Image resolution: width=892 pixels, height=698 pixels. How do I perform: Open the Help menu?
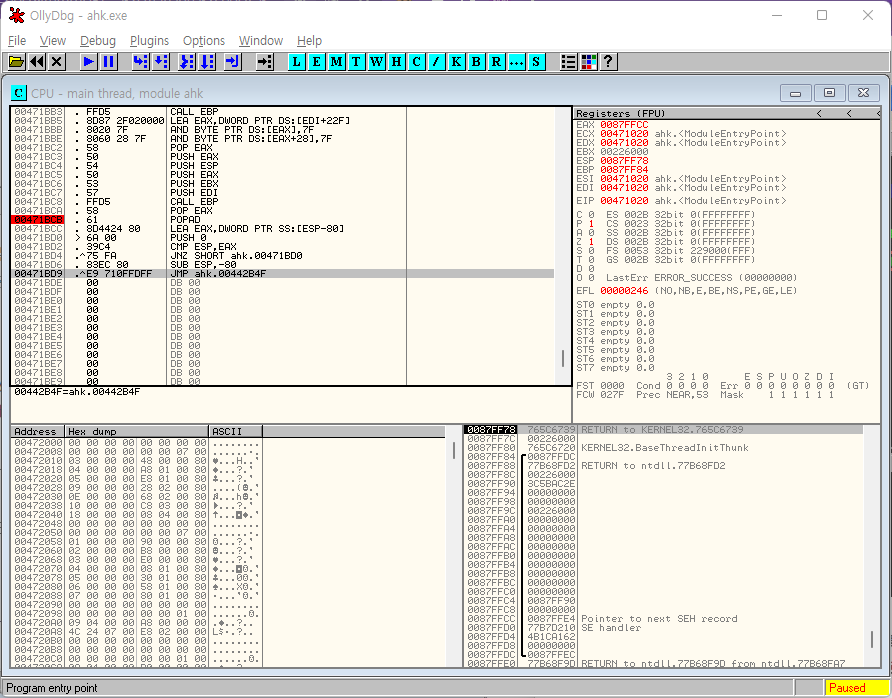309,41
